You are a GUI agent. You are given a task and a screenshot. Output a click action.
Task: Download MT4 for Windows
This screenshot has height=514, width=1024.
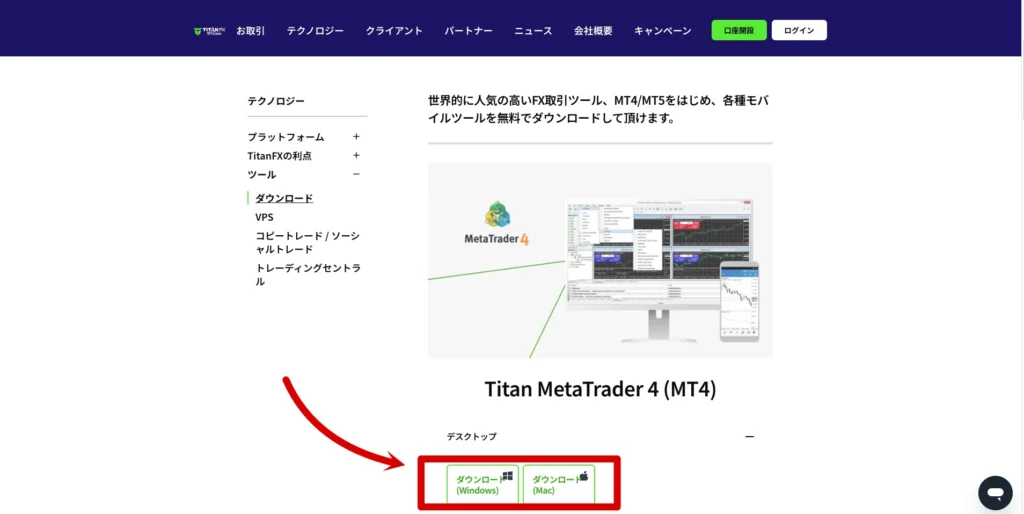483,484
